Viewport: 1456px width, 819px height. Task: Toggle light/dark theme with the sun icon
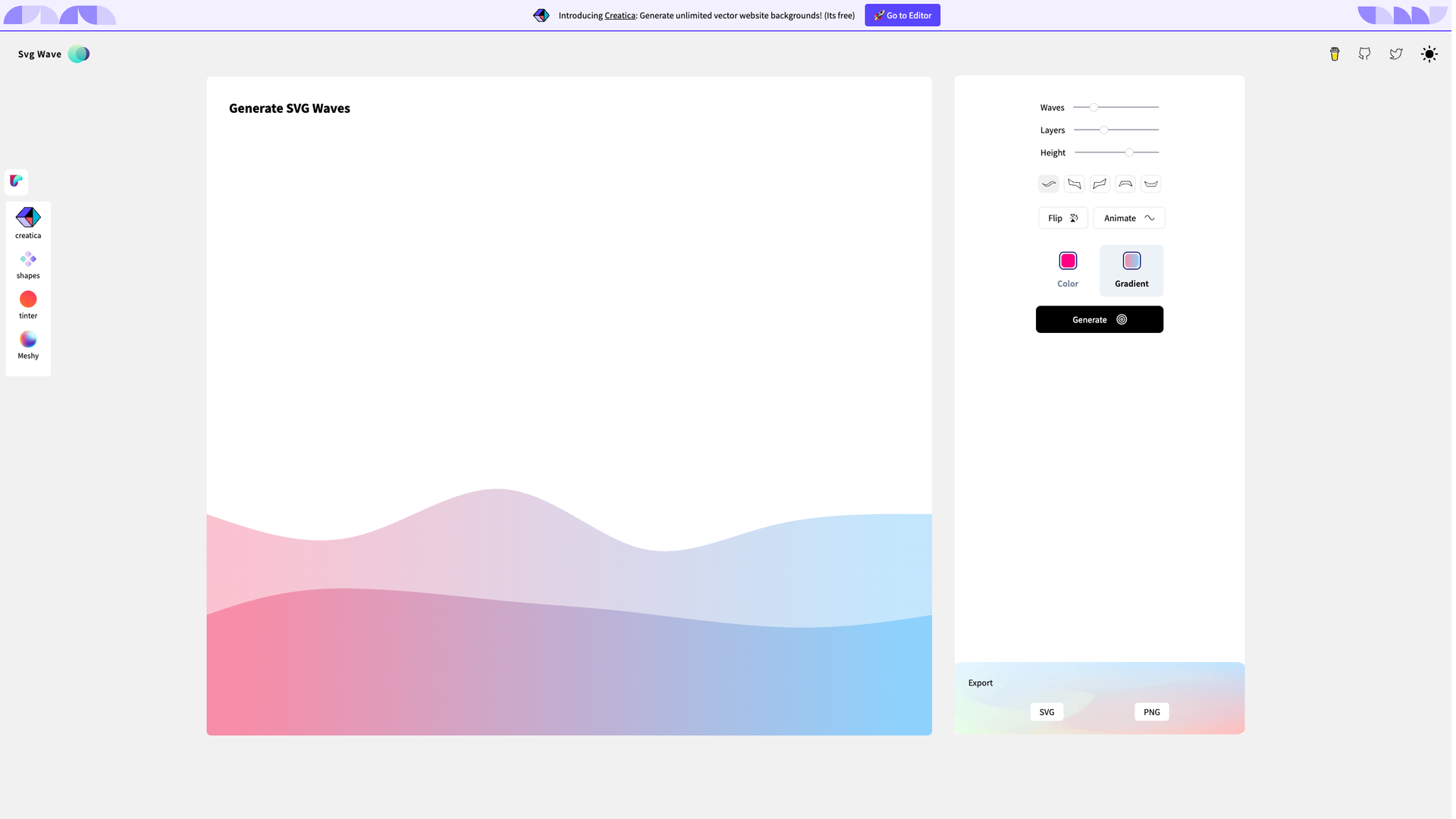pyautogui.click(x=1429, y=54)
